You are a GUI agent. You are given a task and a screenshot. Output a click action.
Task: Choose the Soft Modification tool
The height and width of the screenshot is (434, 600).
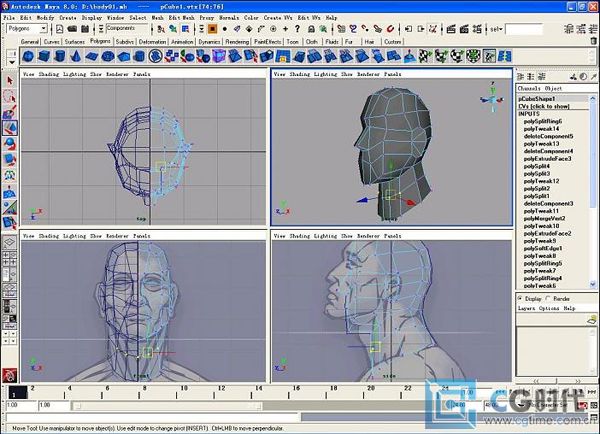click(10, 192)
